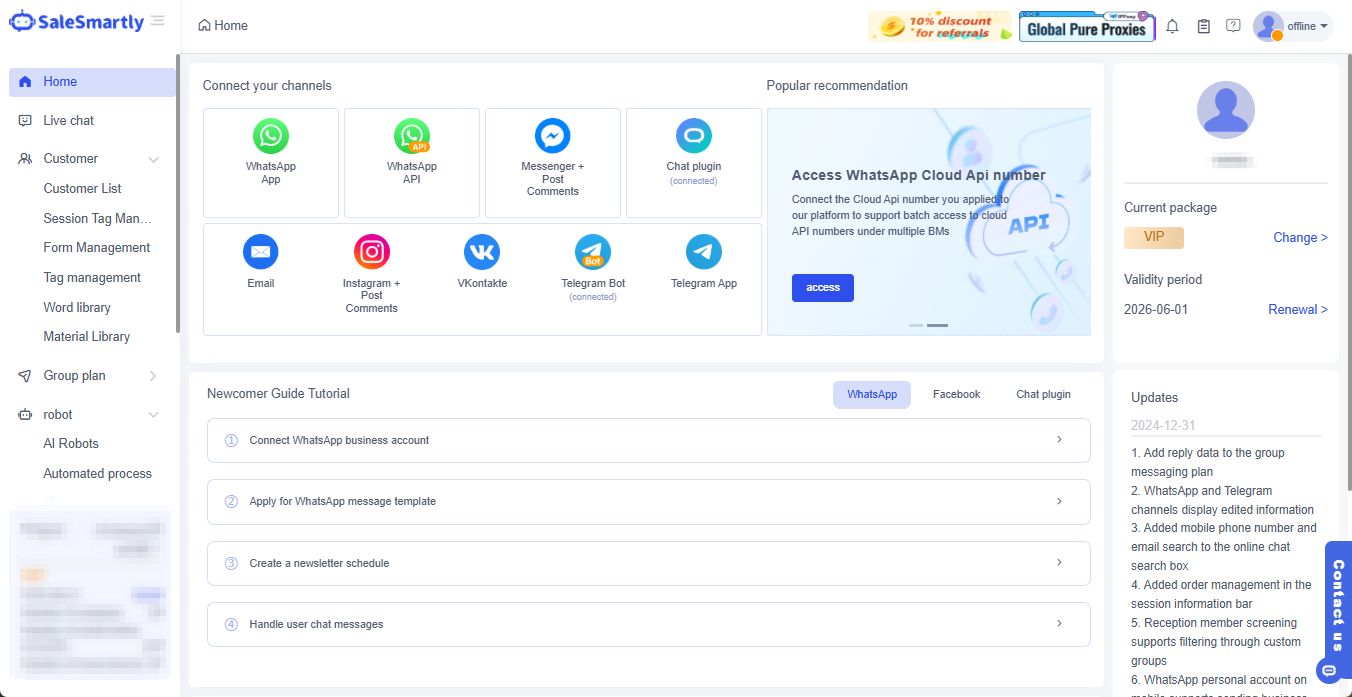
Task: Open the notification bell icon
Action: pyautogui.click(x=1173, y=26)
